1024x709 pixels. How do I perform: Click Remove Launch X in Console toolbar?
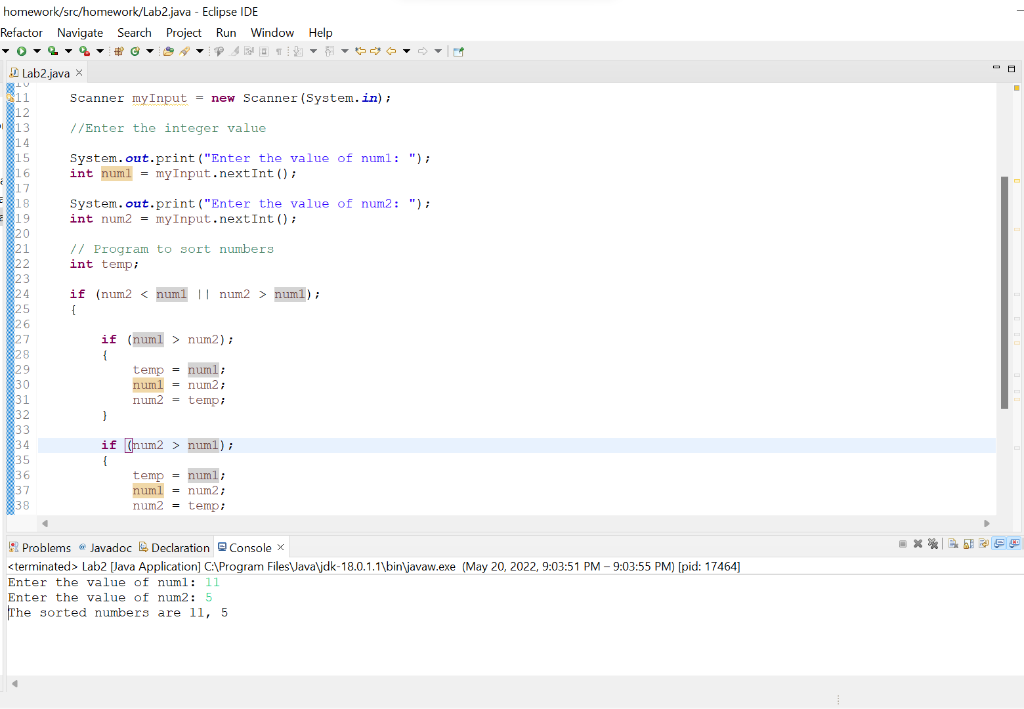[x=918, y=544]
